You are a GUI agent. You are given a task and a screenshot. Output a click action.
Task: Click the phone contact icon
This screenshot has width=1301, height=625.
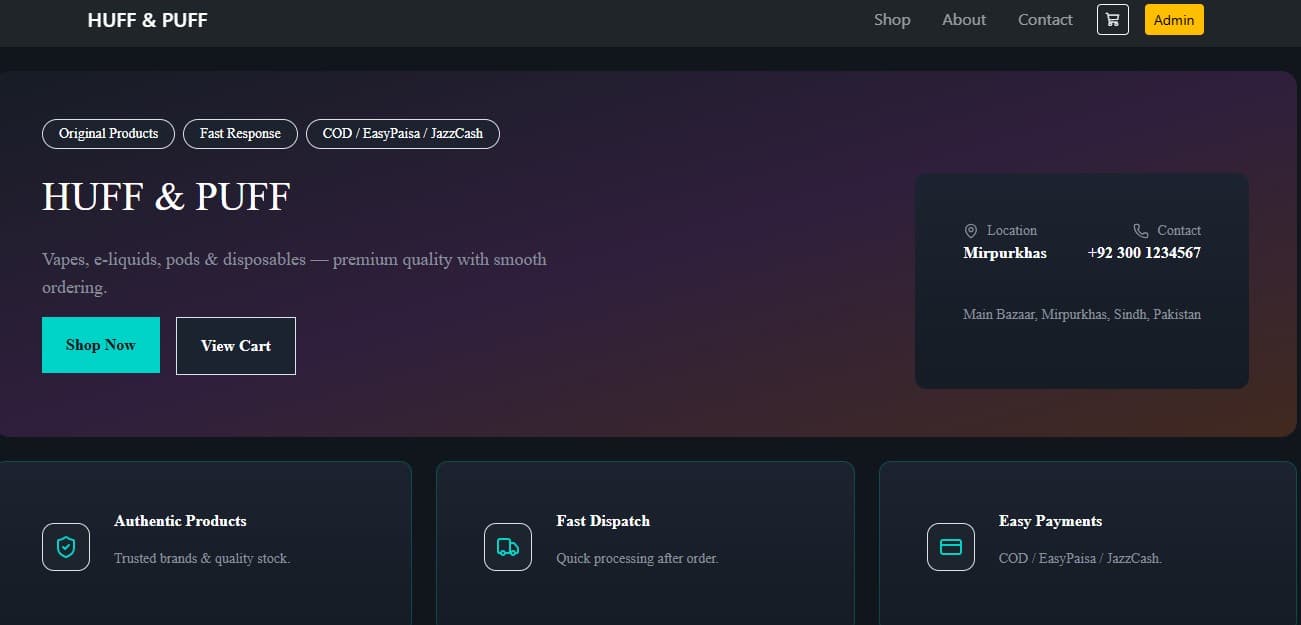[x=1141, y=231]
